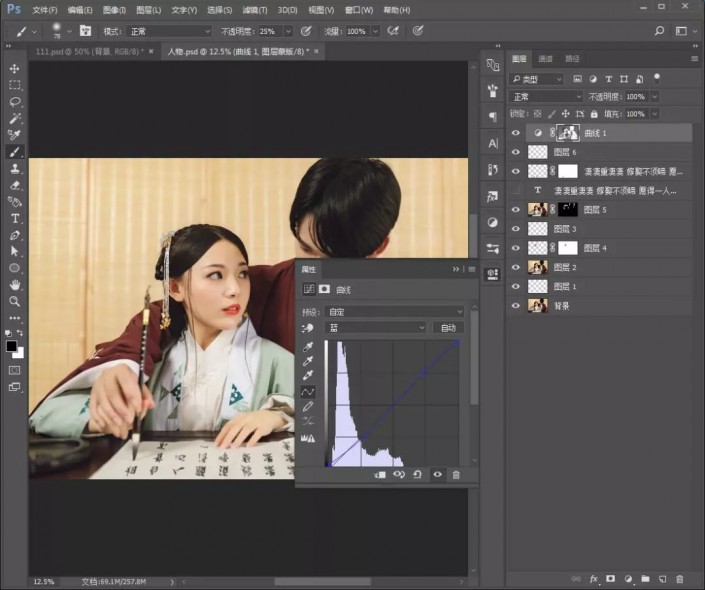Screen dimensions: 705x590
Task: Hide the 图层 3 layer
Action: (516, 229)
